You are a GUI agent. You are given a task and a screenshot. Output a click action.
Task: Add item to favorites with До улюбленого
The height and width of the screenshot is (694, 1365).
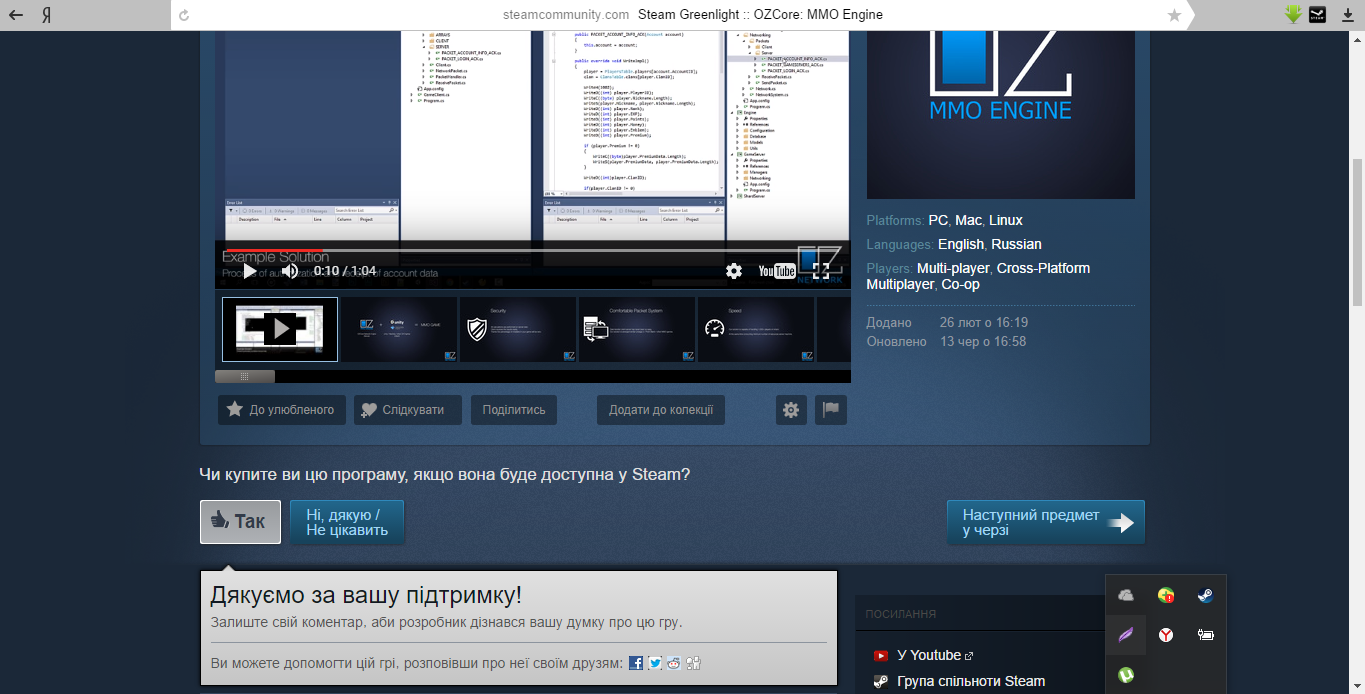tap(282, 410)
